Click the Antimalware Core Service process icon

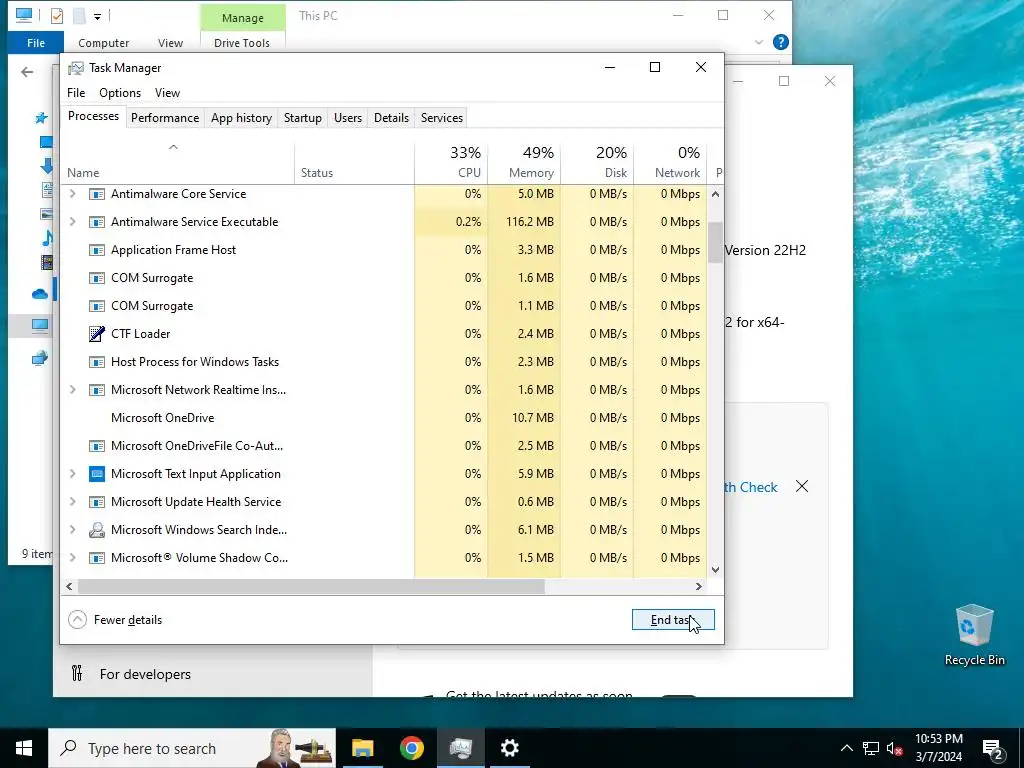(97, 194)
